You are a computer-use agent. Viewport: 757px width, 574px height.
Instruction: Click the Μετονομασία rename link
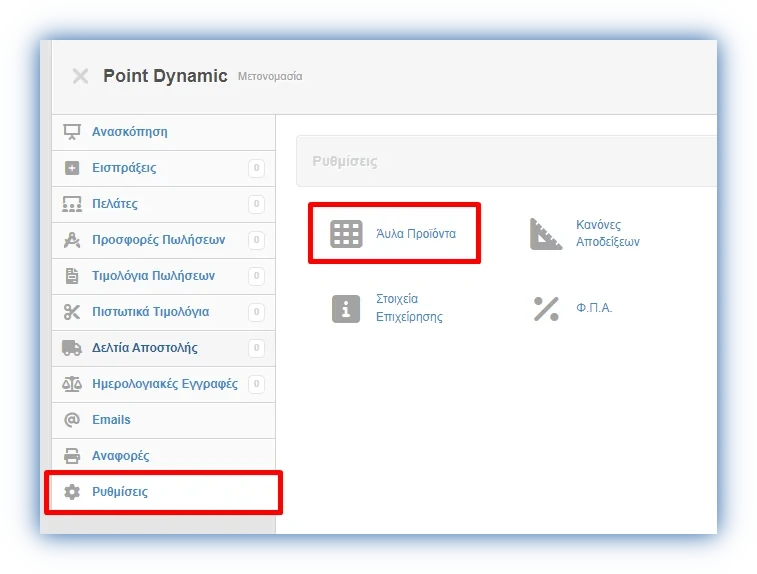[270, 77]
